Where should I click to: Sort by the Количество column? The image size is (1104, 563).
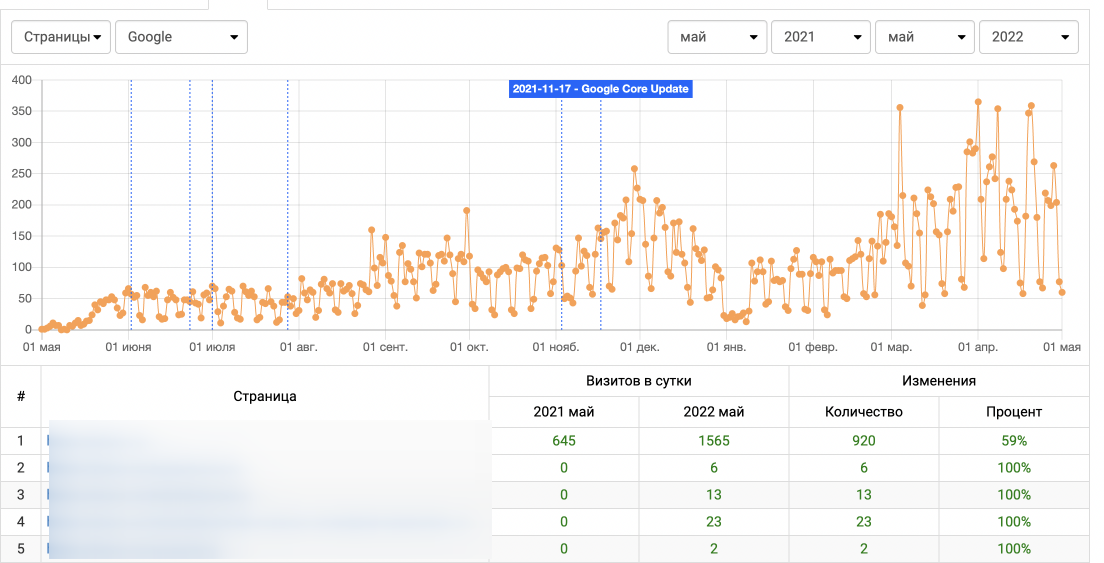(864, 412)
